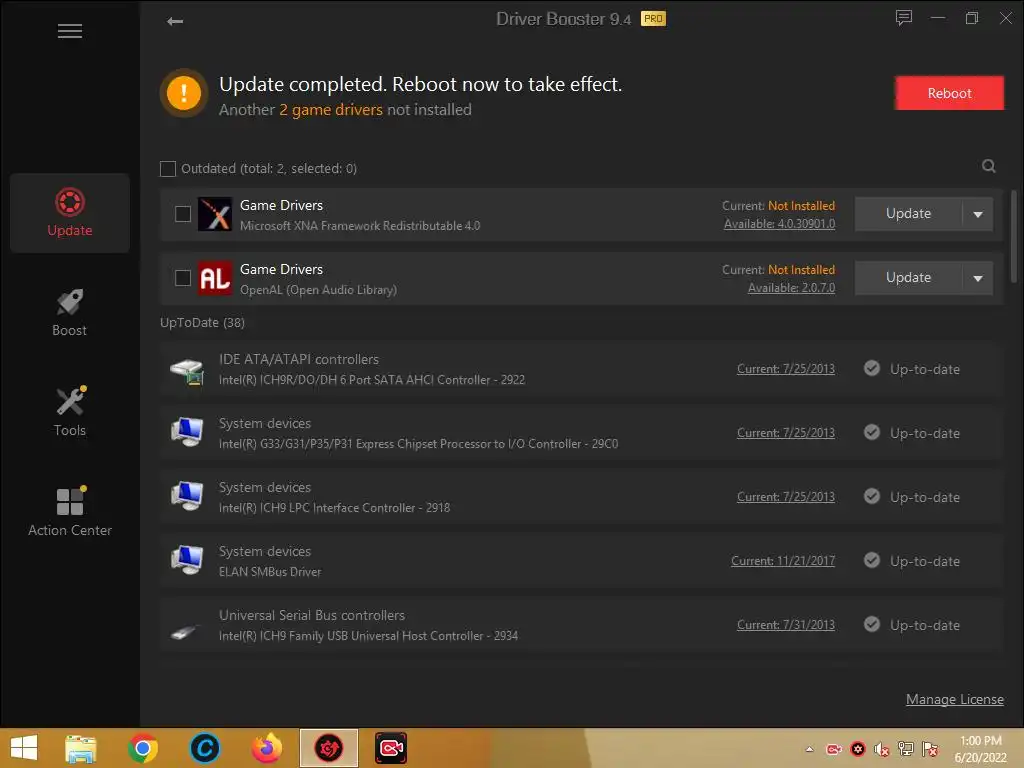Click the PRO badge next to title
This screenshot has height=768, width=1024.
pos(653,19)
